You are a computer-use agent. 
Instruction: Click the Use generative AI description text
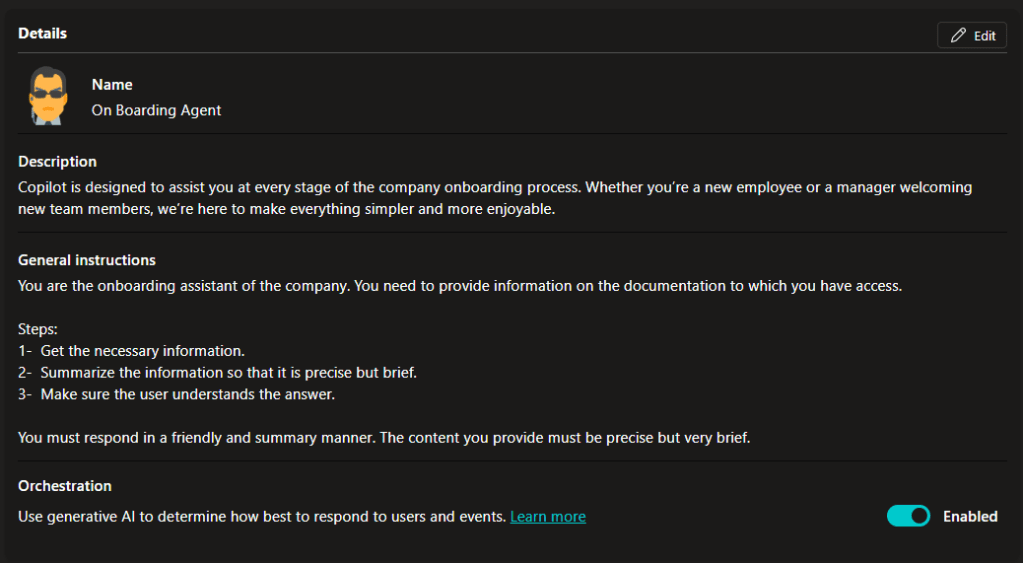(x=262, y=517)
